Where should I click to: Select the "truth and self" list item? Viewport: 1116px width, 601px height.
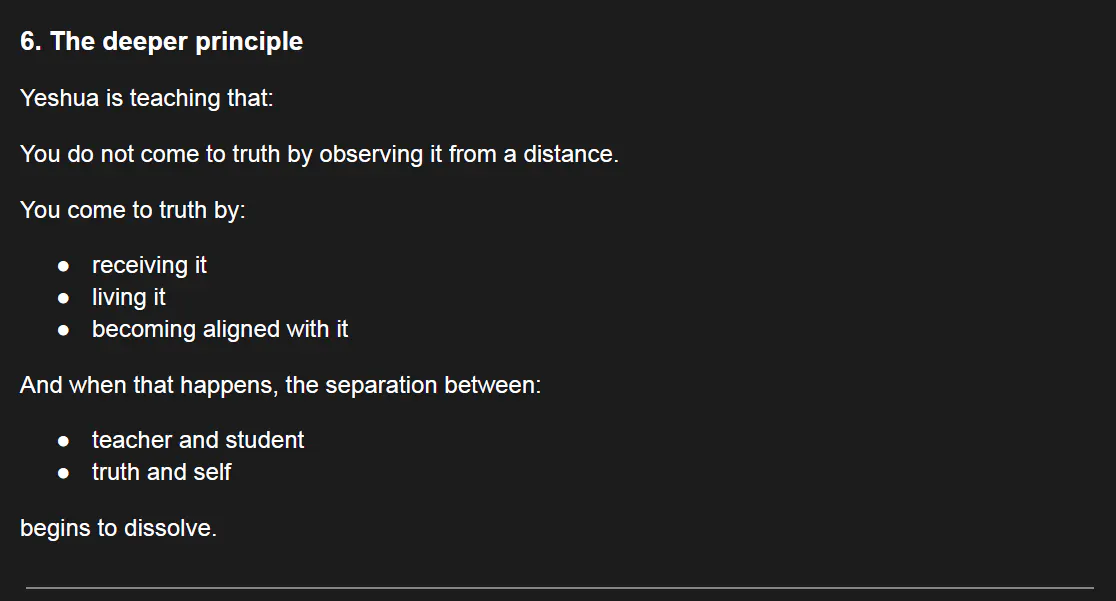(x=161, y=472)
